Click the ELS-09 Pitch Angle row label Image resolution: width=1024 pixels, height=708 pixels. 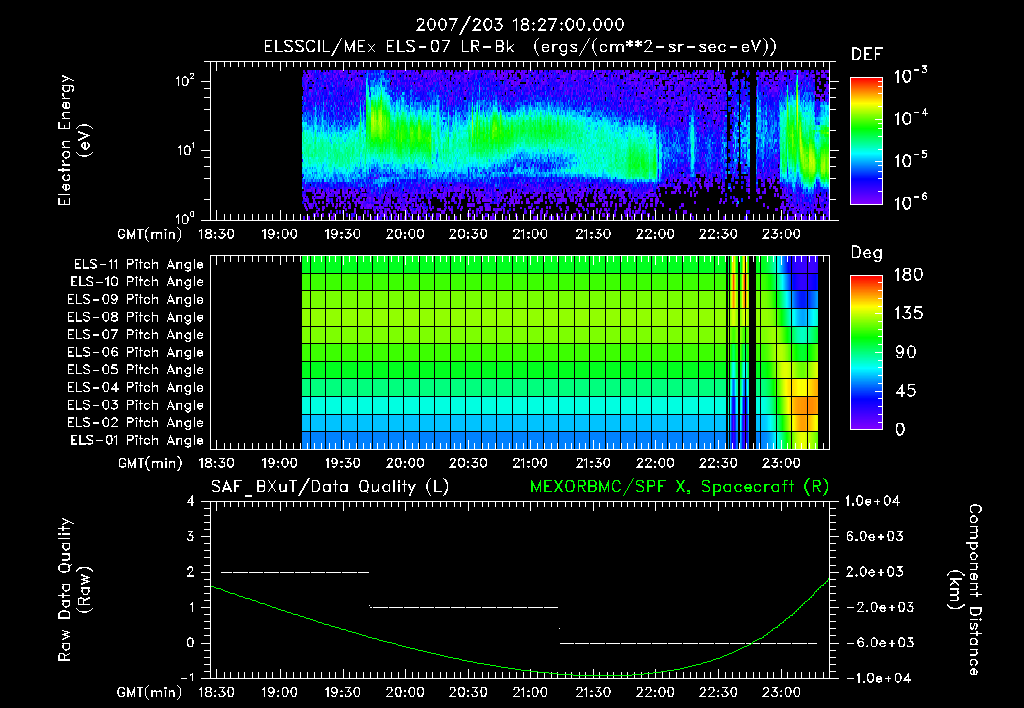point(135,300)
